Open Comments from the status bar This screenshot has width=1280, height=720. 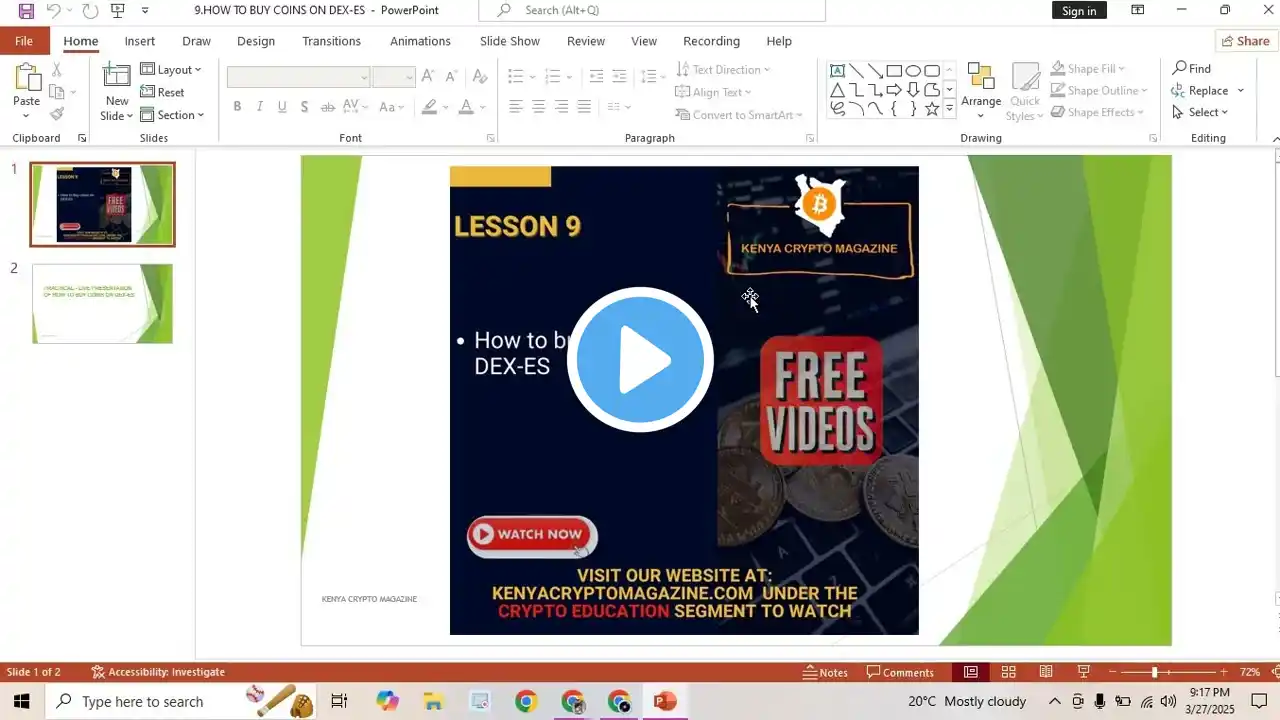pyautogui.click(x=900, y=672)
